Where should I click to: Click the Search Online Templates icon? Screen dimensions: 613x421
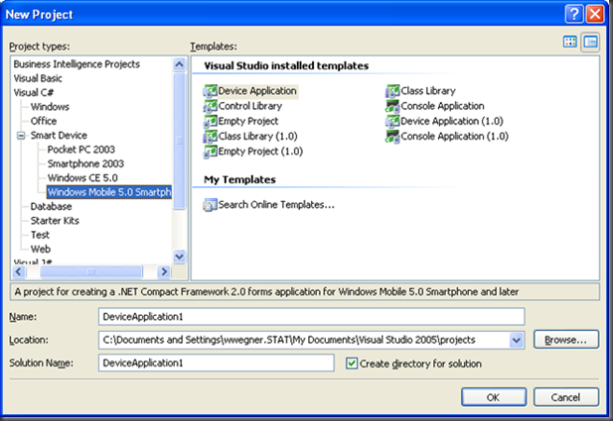point(210,205)
